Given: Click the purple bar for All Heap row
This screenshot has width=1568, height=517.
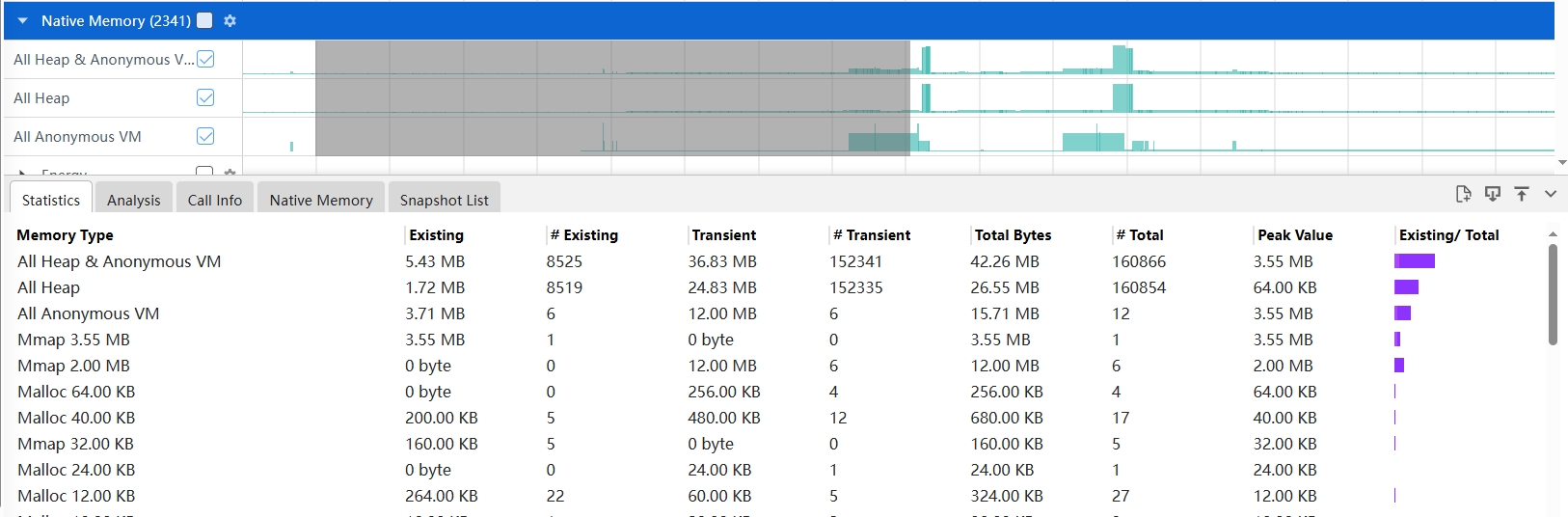Looking at the screenshot, I should [x=1406, y=287].
